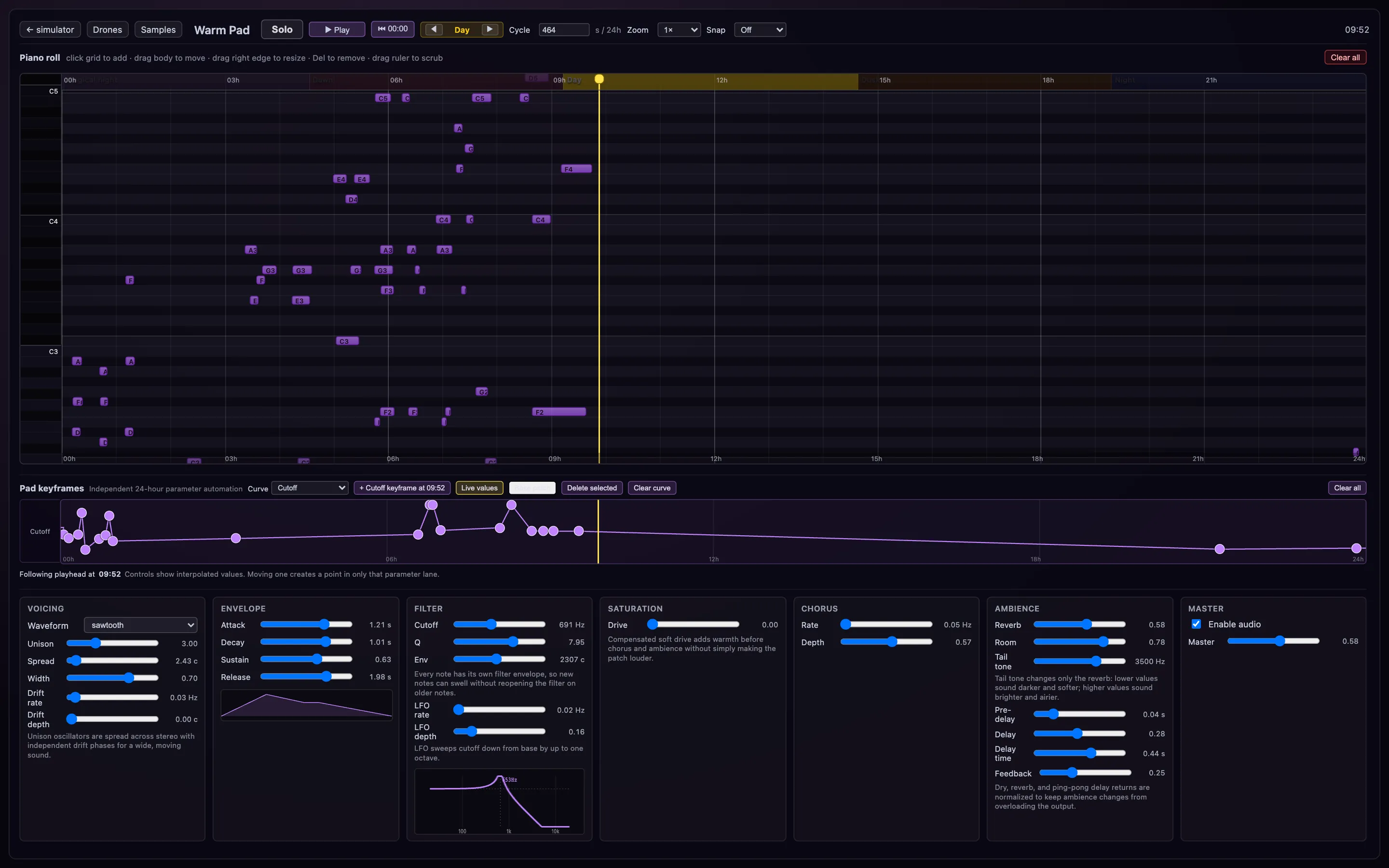
Task: Go back to simulator
Action: pyautogui.click(x=50, y=29)
